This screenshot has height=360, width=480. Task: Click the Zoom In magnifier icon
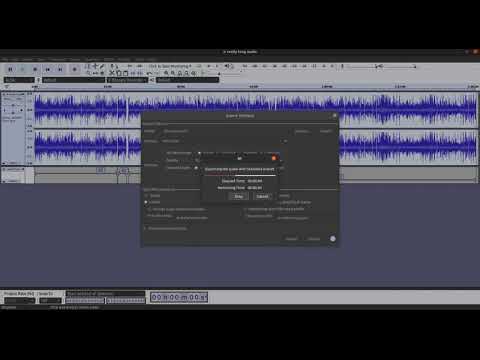pos(166,73)
